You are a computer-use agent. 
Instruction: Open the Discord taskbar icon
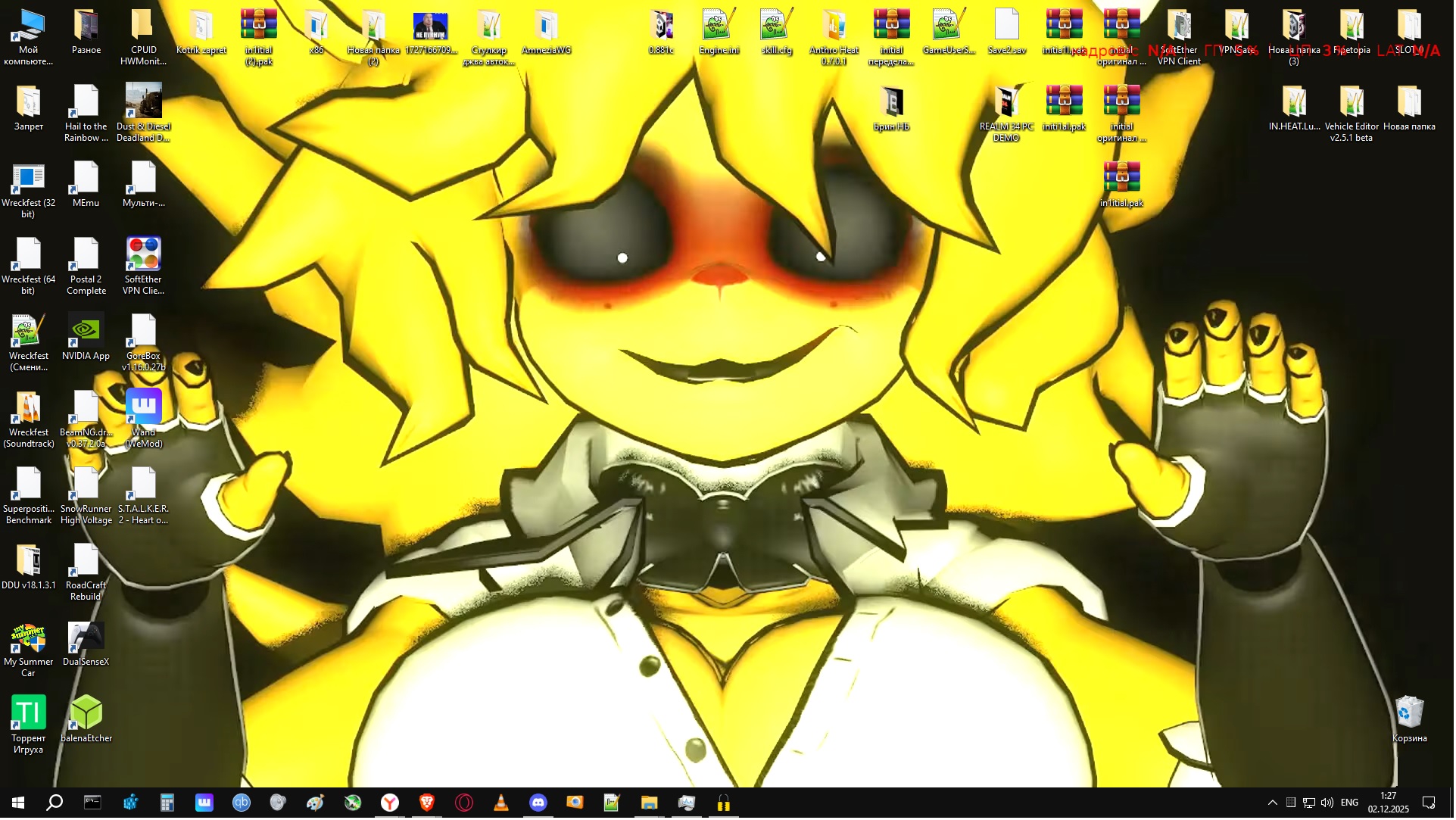coord(538,804)
